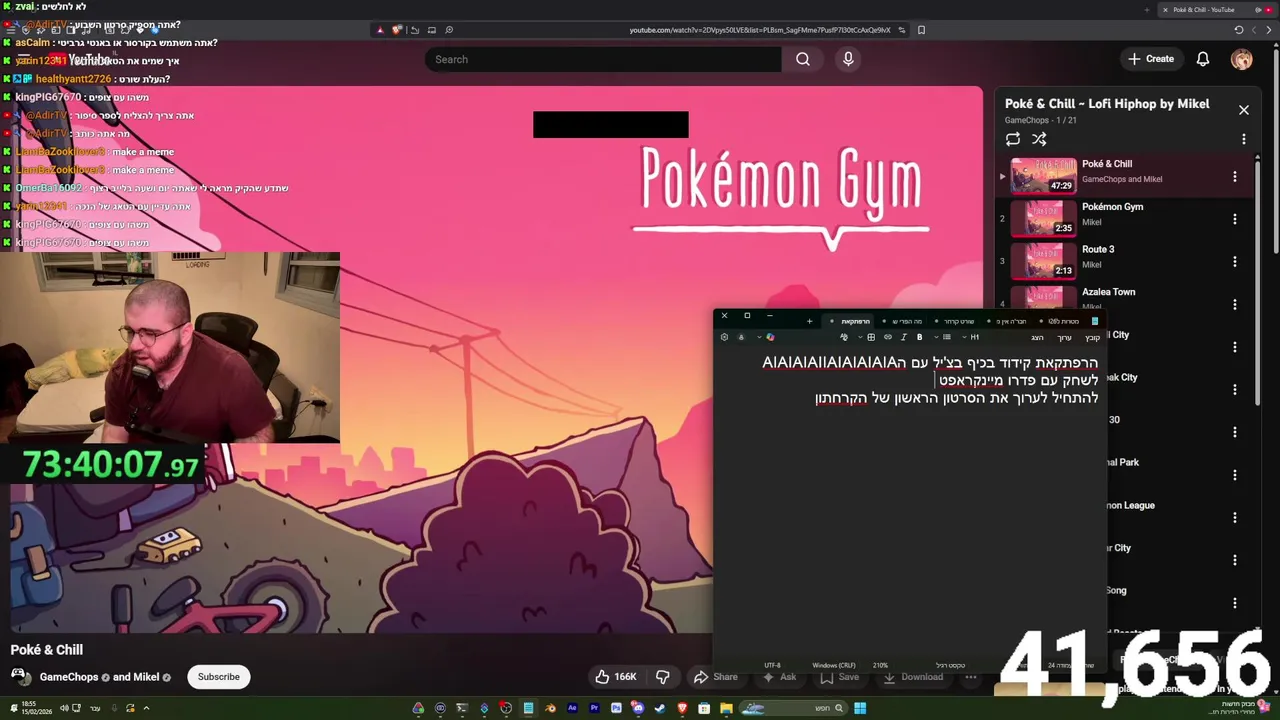Viewport: 1280px width, 720px height.
Task: Dislike the video
Action: pyautogui.click(x=662, y=677)
